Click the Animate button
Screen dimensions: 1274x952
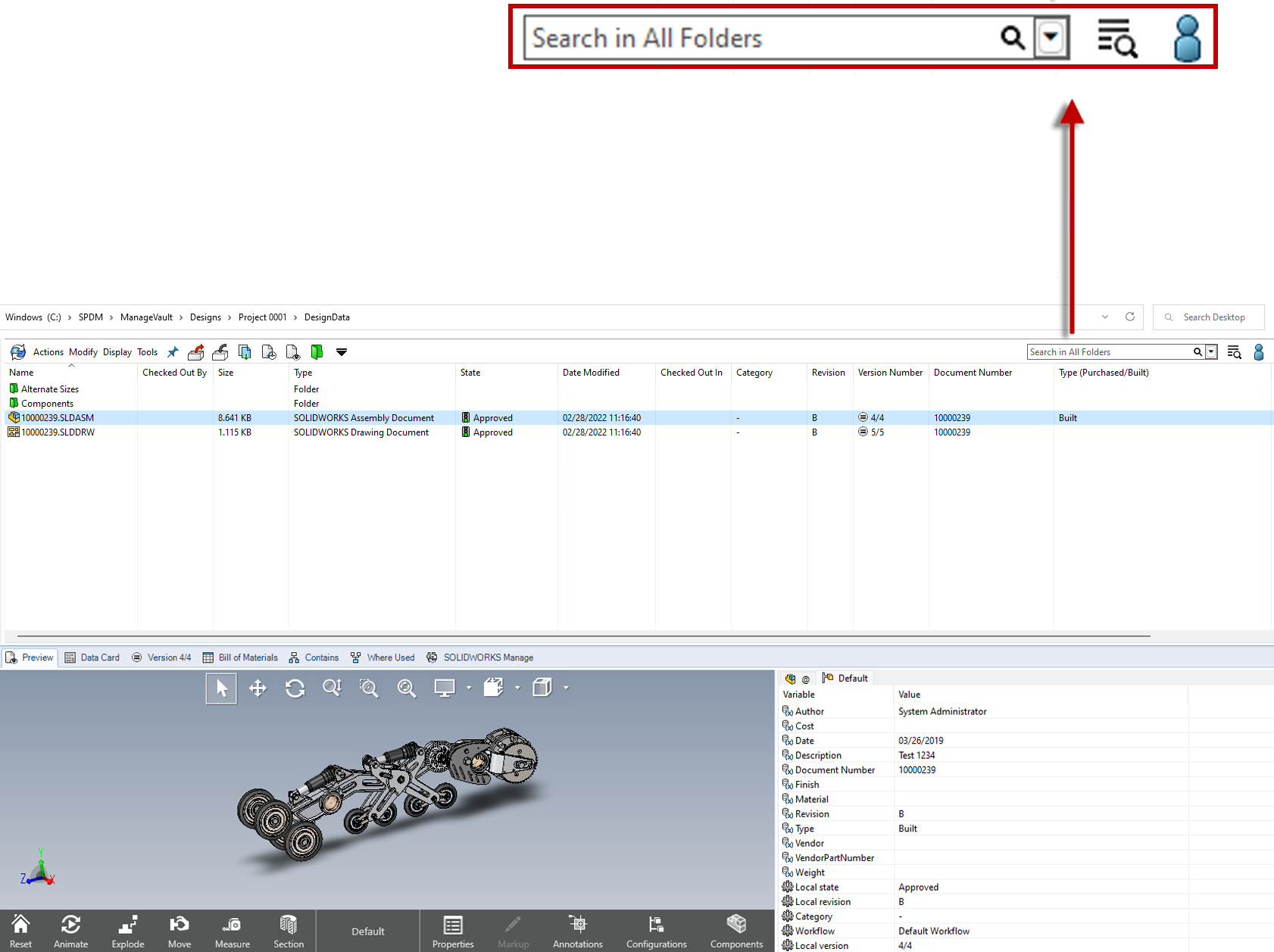70,931
